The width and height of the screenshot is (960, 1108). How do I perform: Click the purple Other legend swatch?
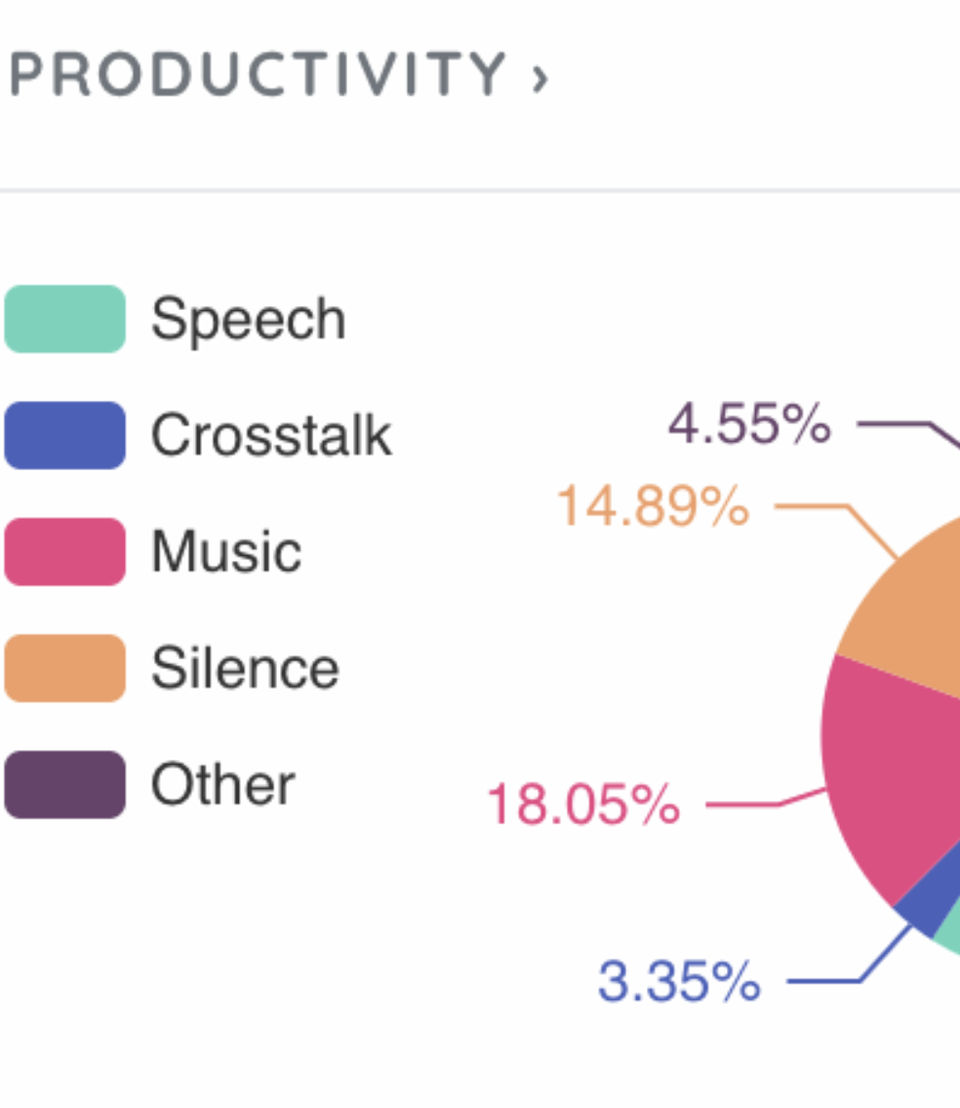[x=65, y=785]
